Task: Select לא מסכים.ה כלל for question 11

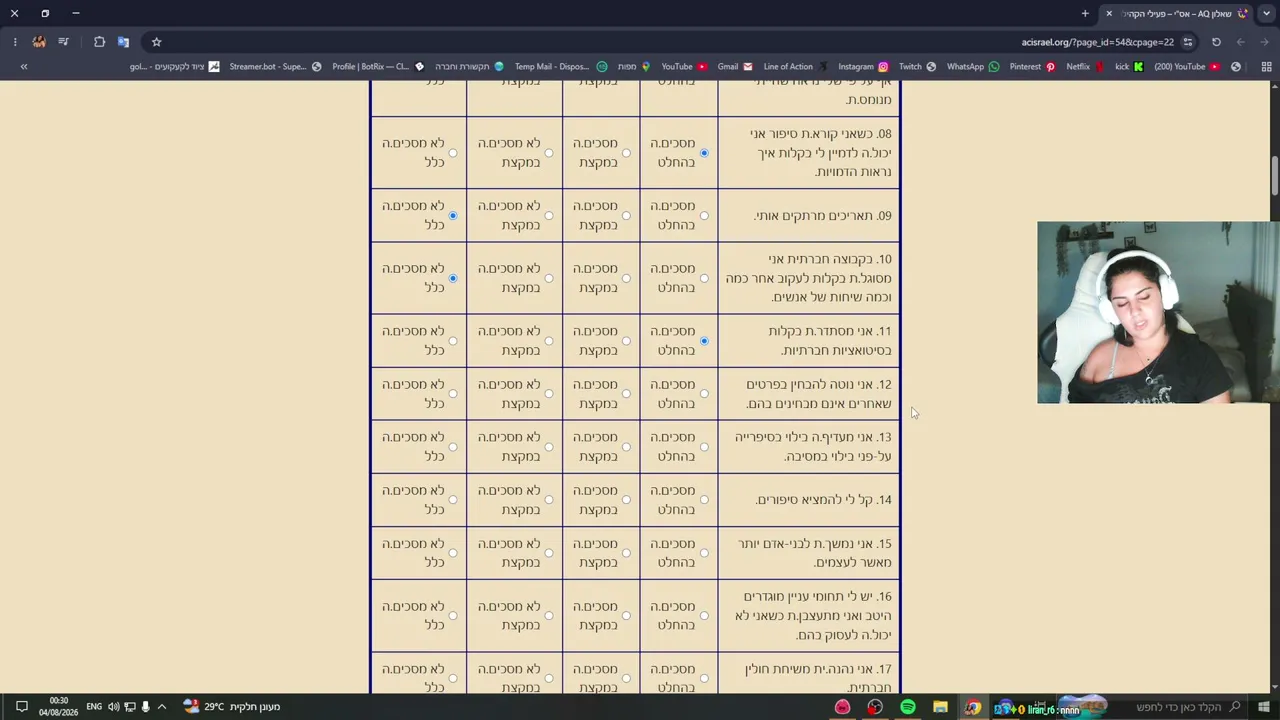Action: tap(453, 341)
